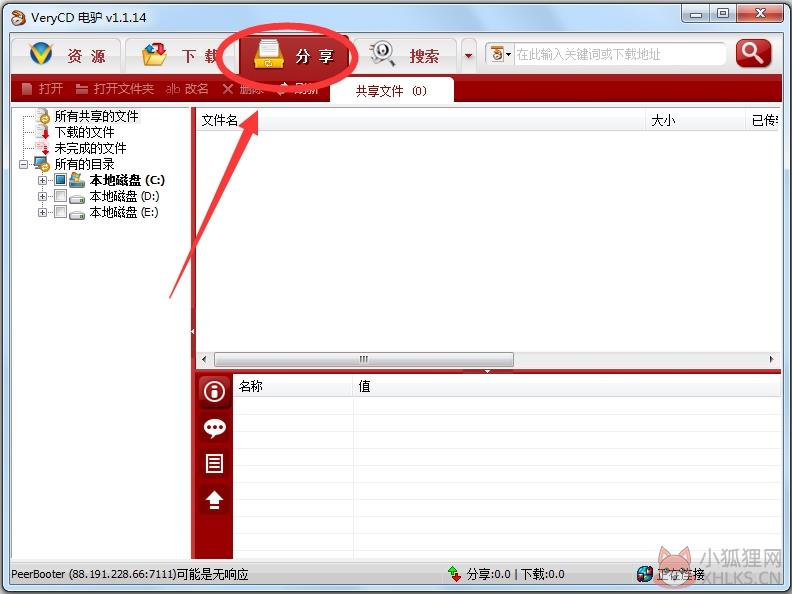Click the 未完成的文件 icon
This screenshot has width=792, height=594.
[x=42, y=147]
